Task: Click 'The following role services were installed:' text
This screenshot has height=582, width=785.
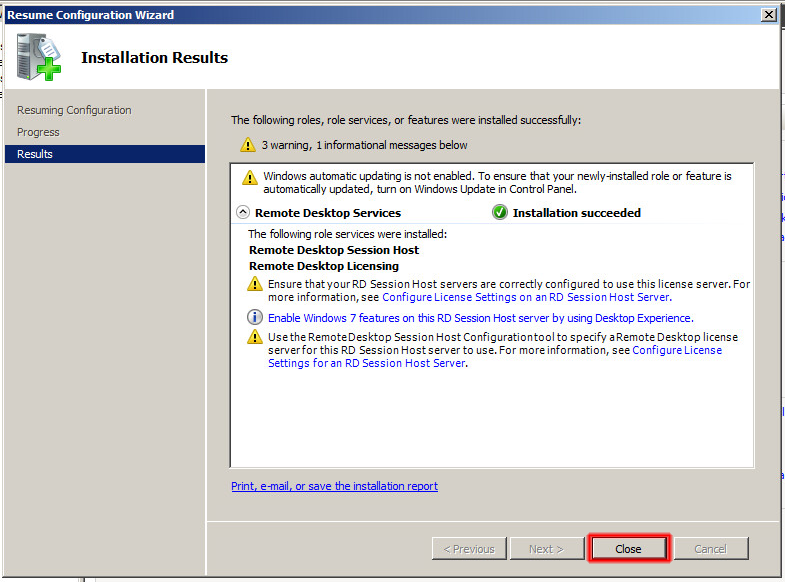Action: [347, 234]
